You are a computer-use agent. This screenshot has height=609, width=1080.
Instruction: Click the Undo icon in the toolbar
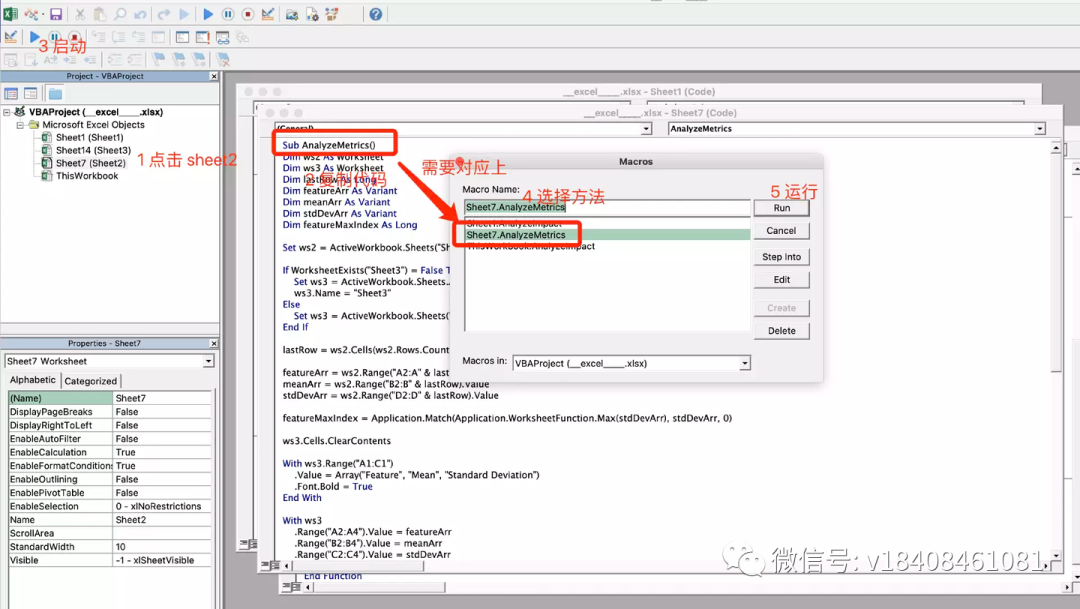(140, 13)
